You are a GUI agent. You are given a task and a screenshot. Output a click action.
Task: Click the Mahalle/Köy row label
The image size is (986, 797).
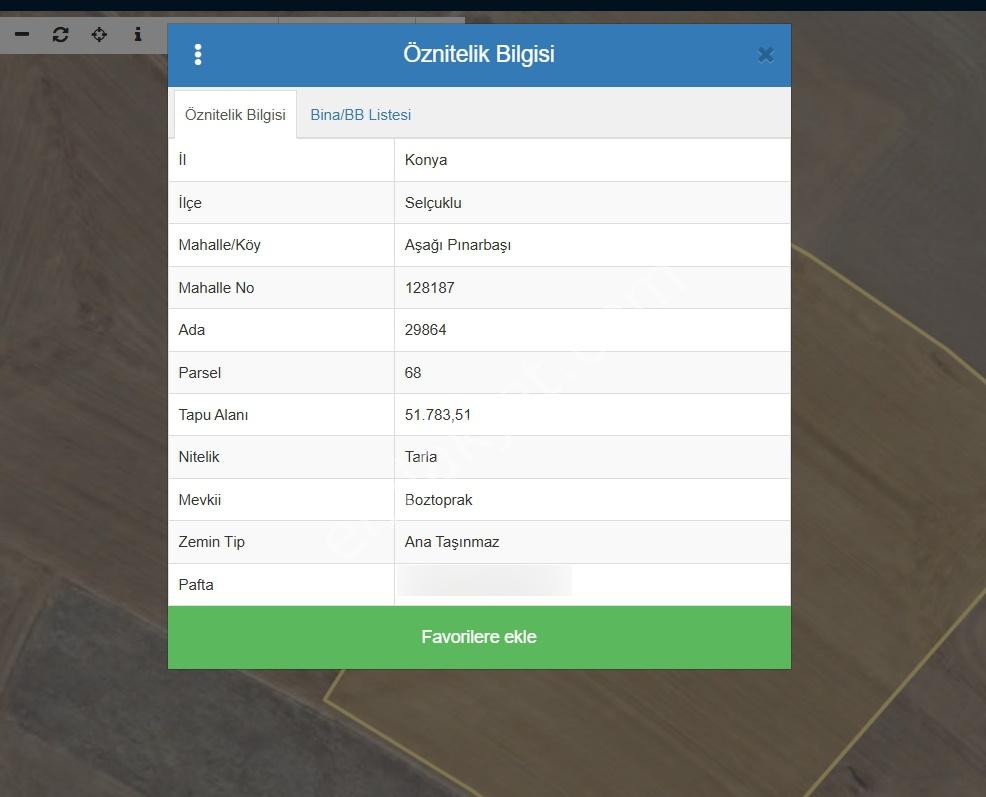coord(219,245)
